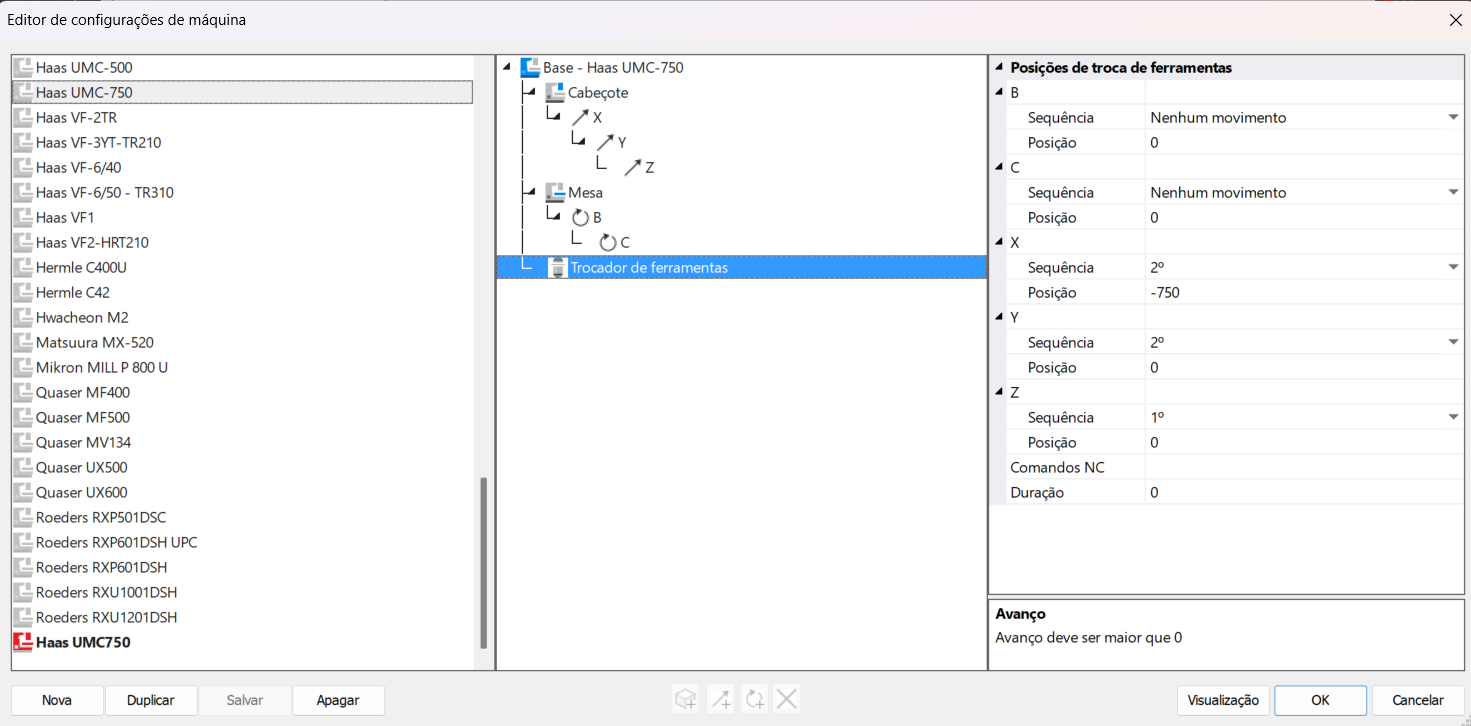
Task: Click the machine icon beside Quaser MV134
Action: [23, 442]
